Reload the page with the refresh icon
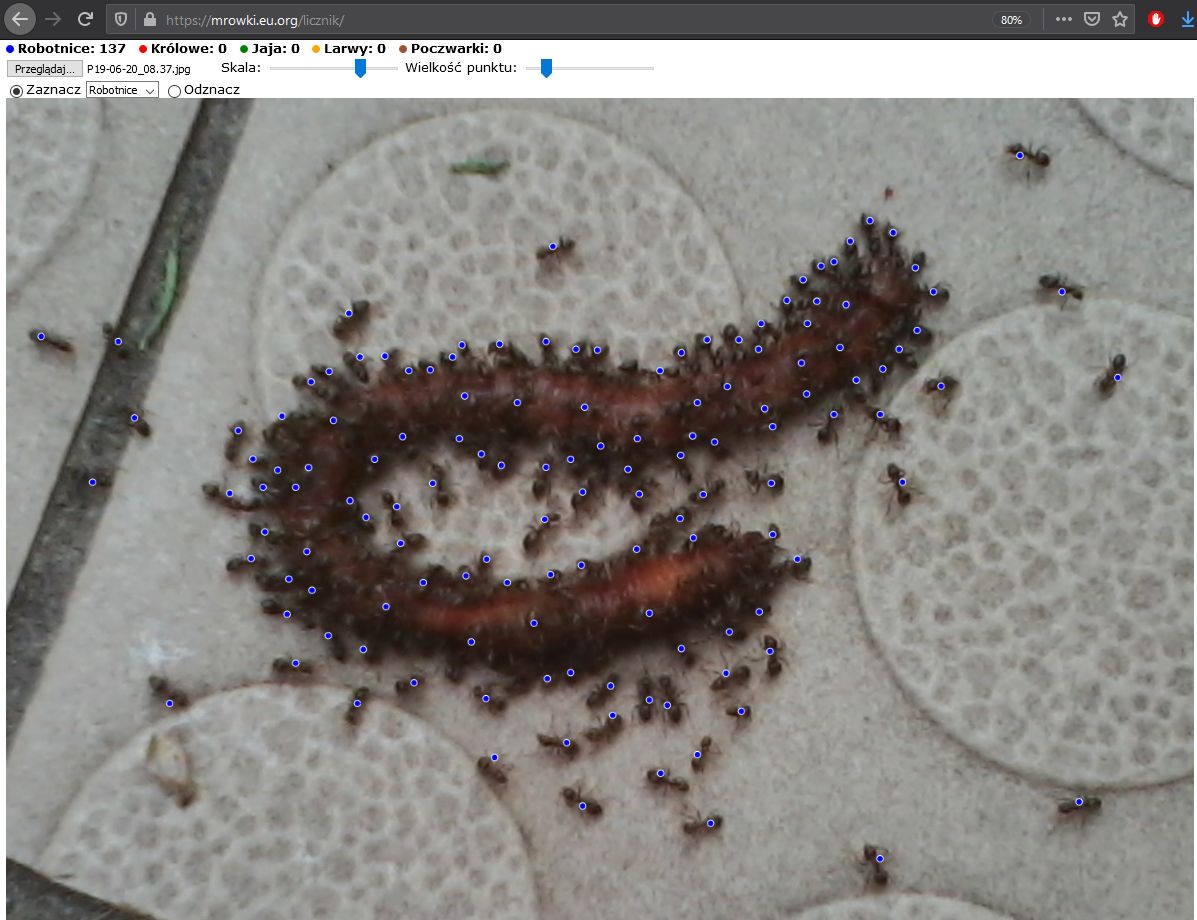Screen dimensions: 1197x920 point(86,19)
